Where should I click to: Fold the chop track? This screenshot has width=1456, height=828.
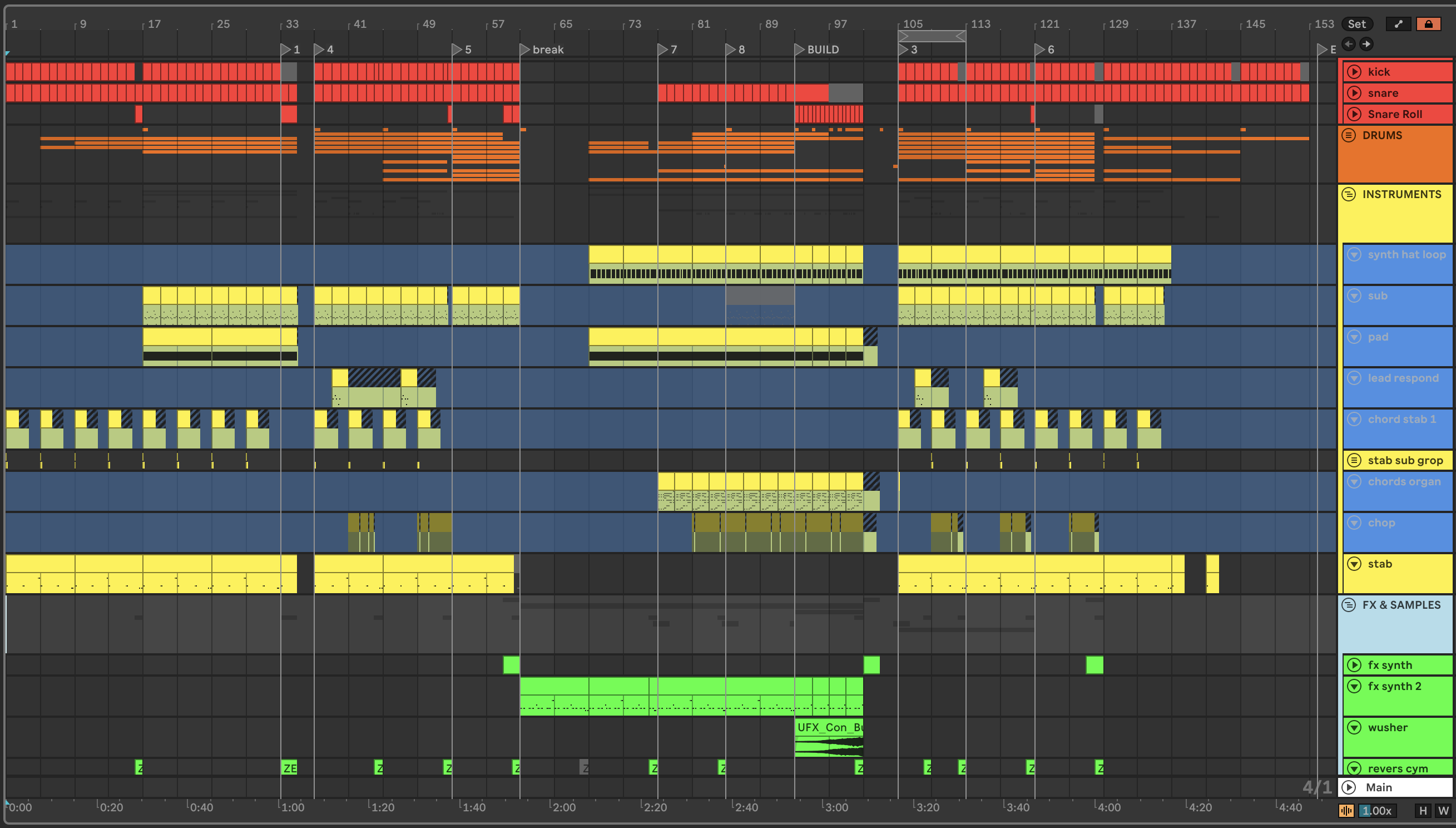1354,523
